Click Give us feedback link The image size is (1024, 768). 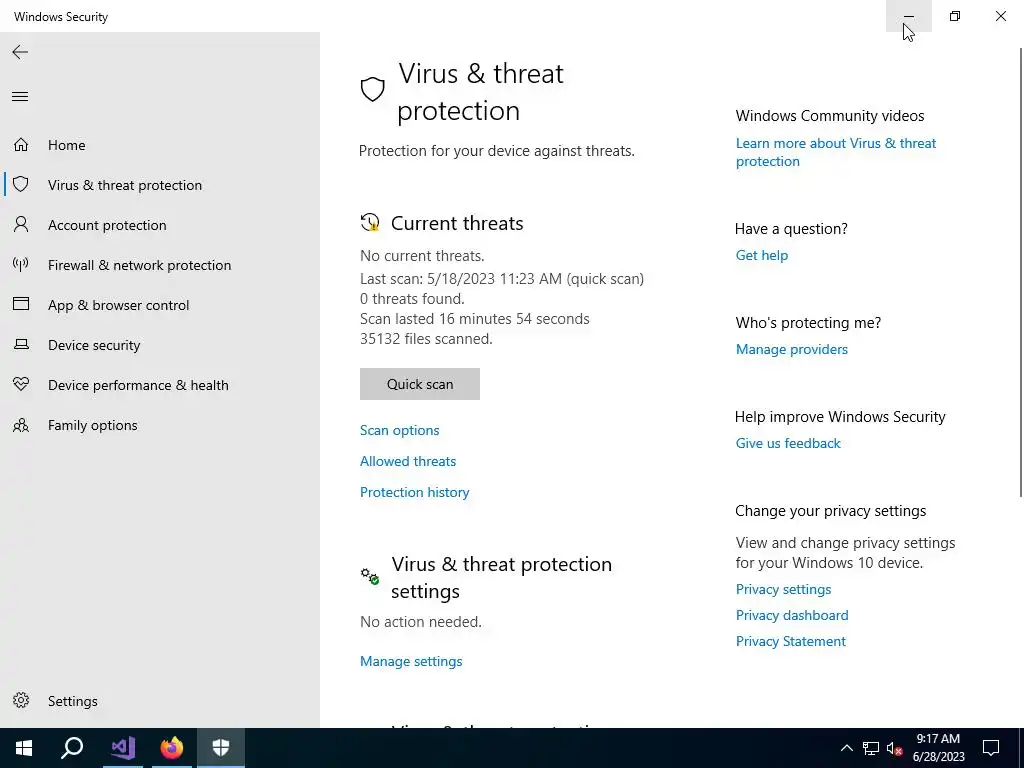788,443
